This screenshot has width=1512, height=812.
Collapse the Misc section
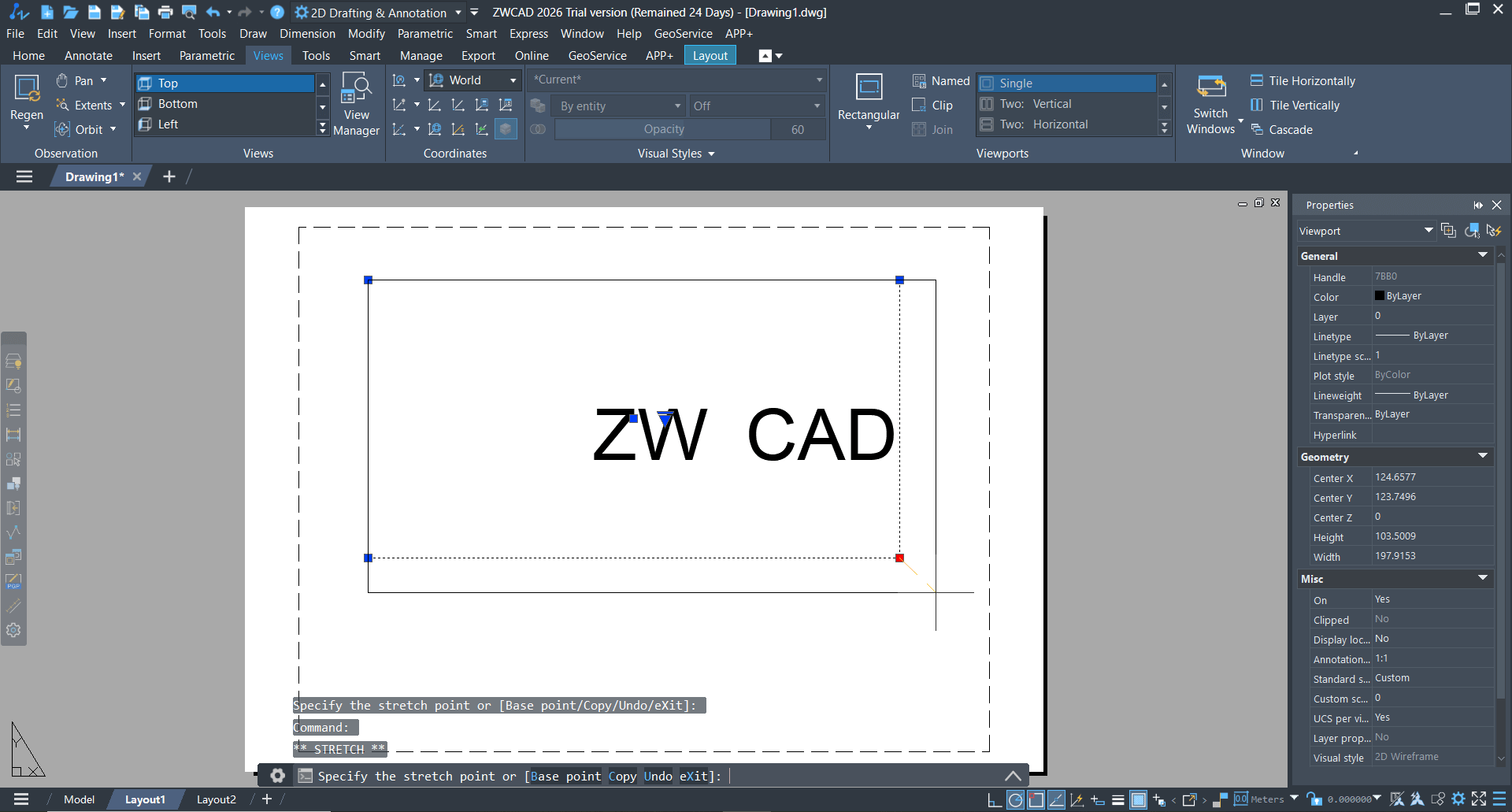coord(1483,578)
